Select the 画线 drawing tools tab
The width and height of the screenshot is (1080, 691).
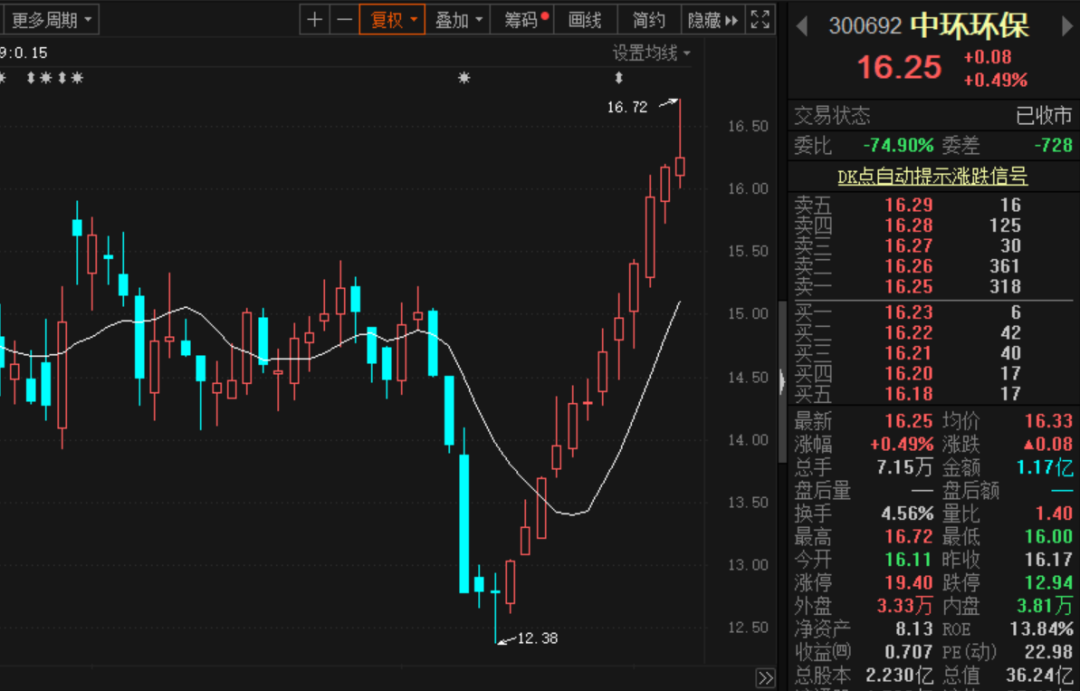585,19
